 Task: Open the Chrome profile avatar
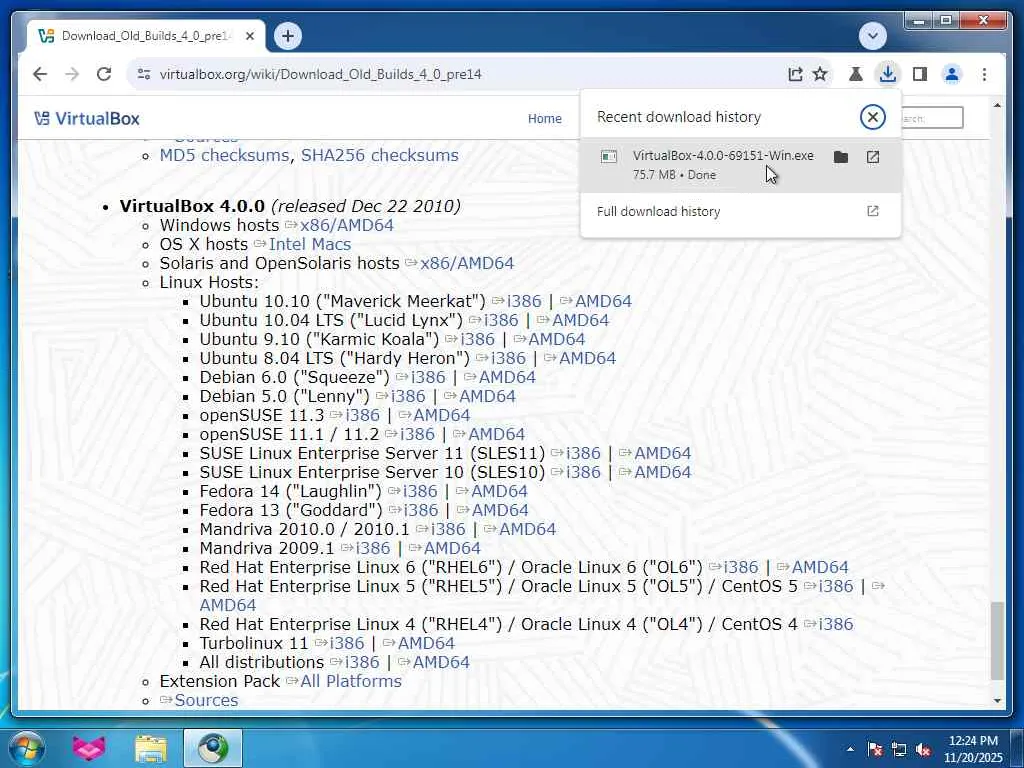pos(952,74)
